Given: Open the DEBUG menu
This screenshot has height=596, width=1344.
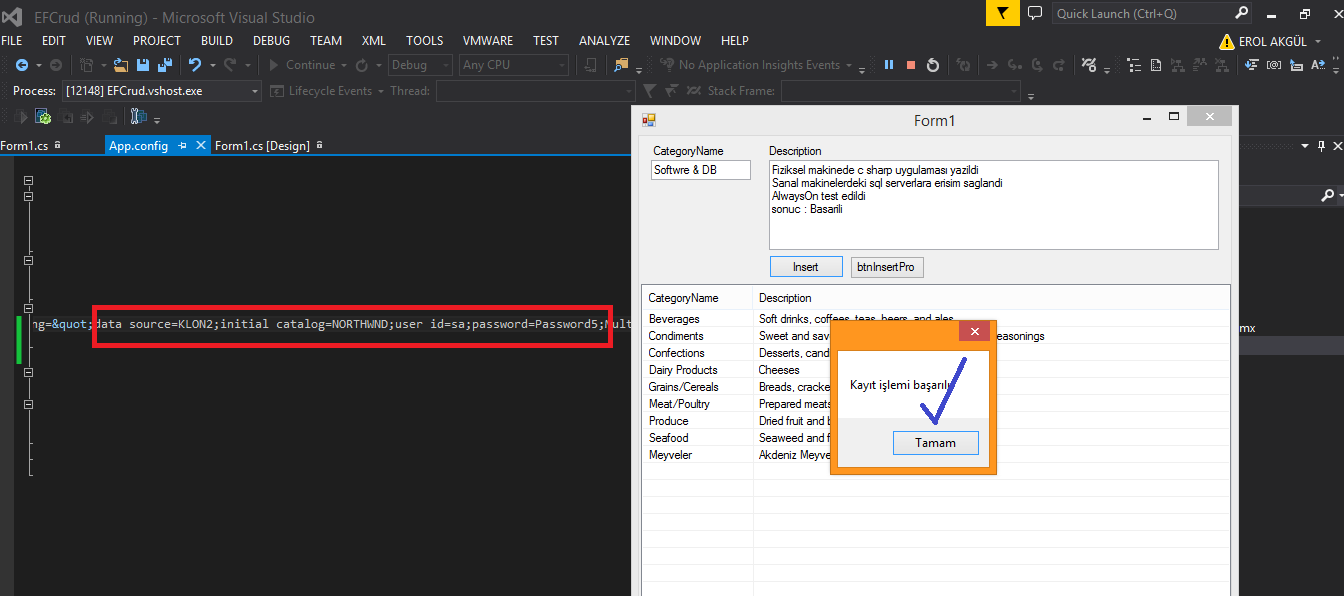Looking at the screenshot, I should click(x=271, y=41).
